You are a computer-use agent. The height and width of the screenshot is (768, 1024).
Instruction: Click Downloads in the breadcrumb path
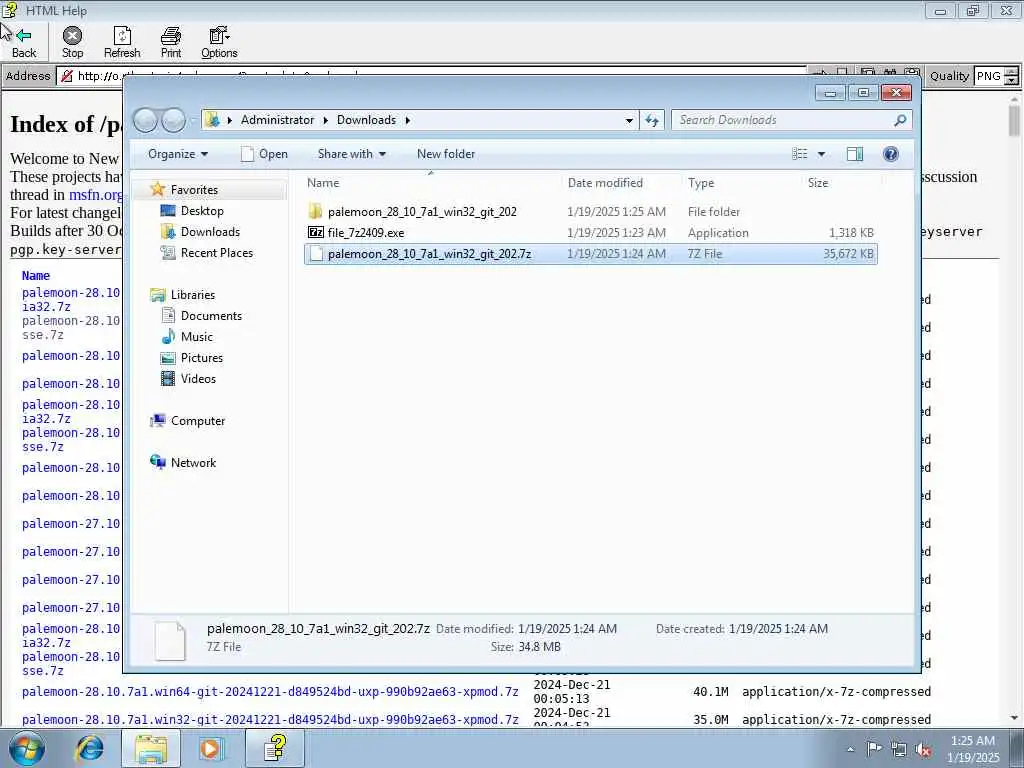pyautogui.click(x=366, y=120)
